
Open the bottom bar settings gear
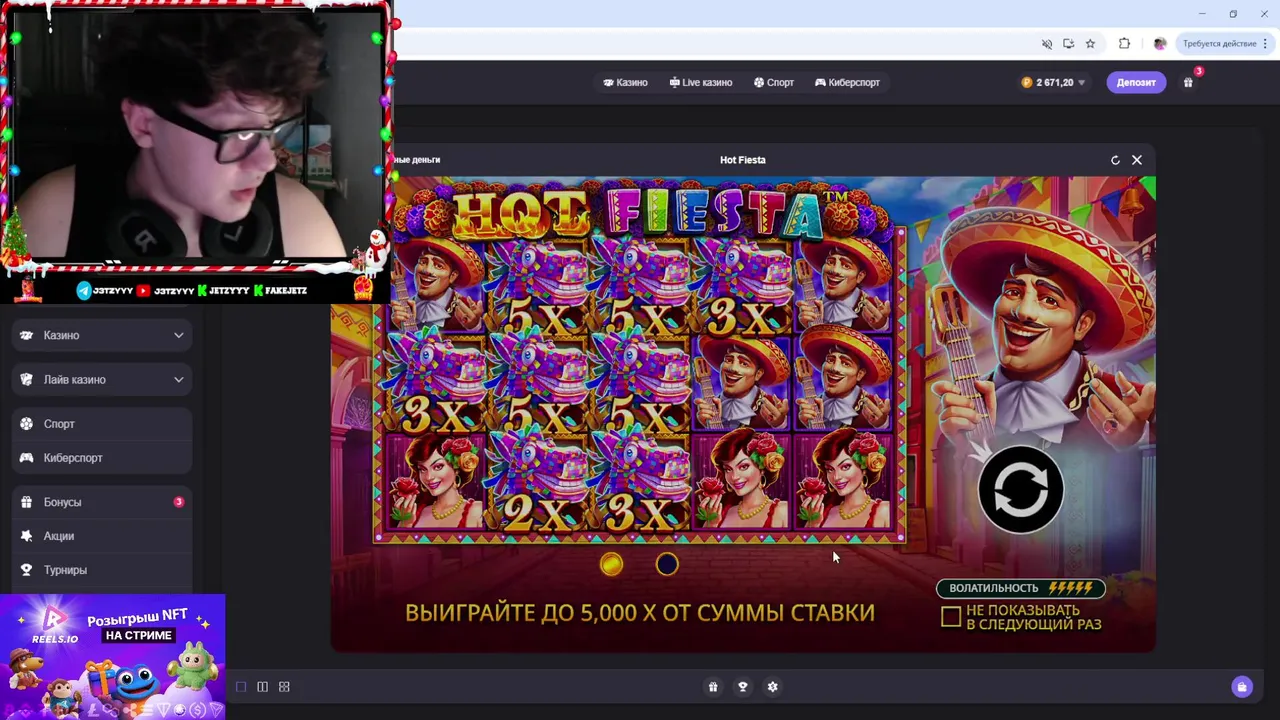pyautogui.click(x=772, y=687)
